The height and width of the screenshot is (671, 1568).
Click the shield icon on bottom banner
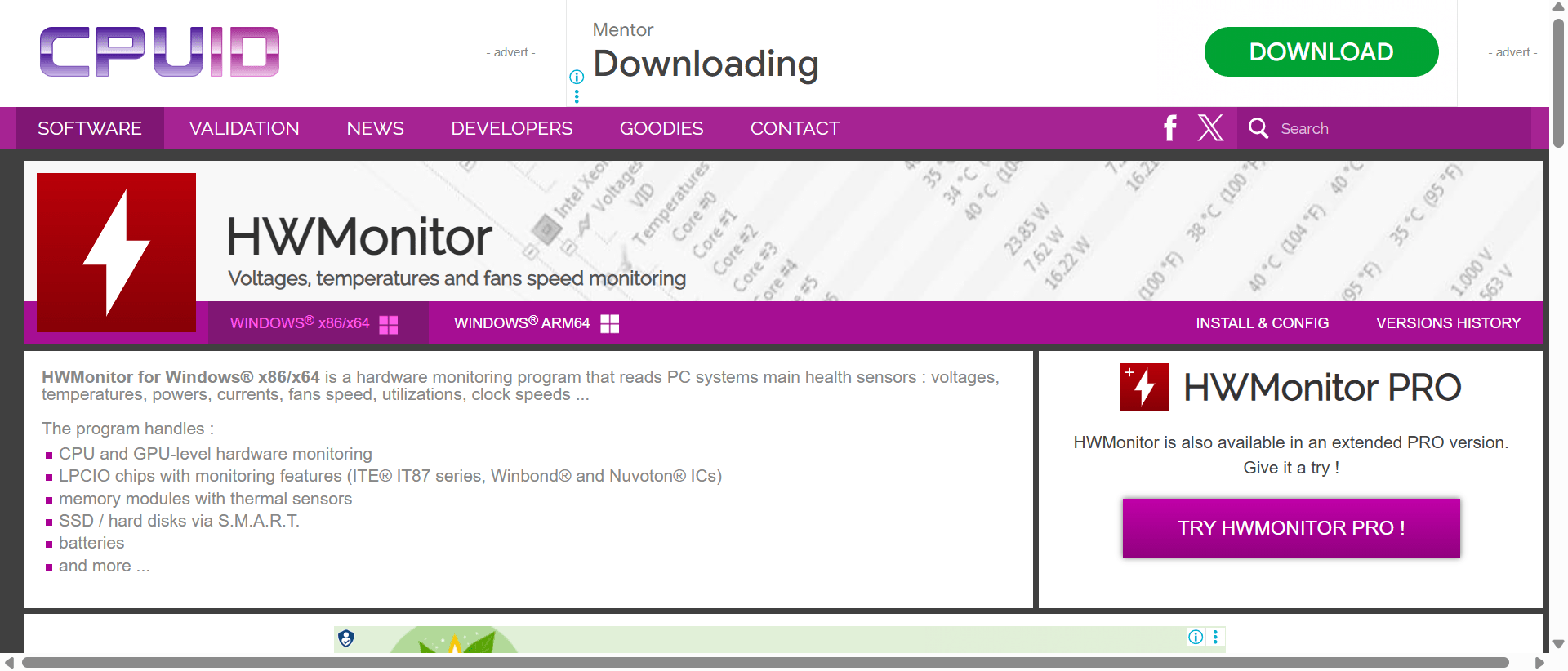(x=346, y=638)
